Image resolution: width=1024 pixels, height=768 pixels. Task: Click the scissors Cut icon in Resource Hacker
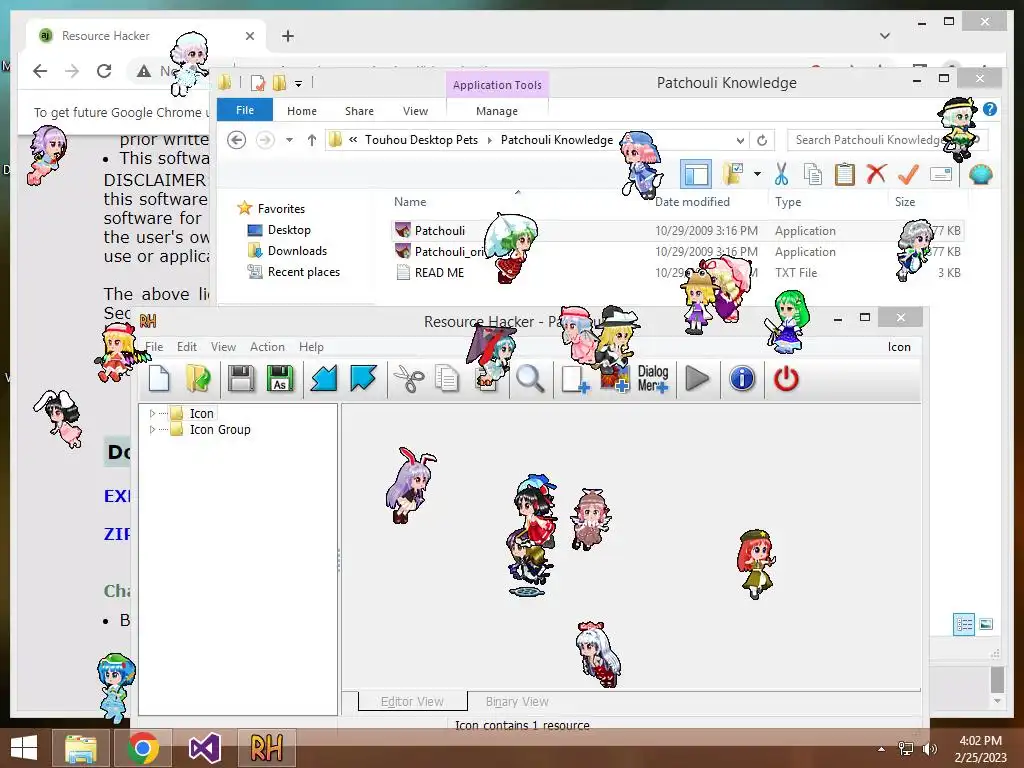(x=409, y=379)
